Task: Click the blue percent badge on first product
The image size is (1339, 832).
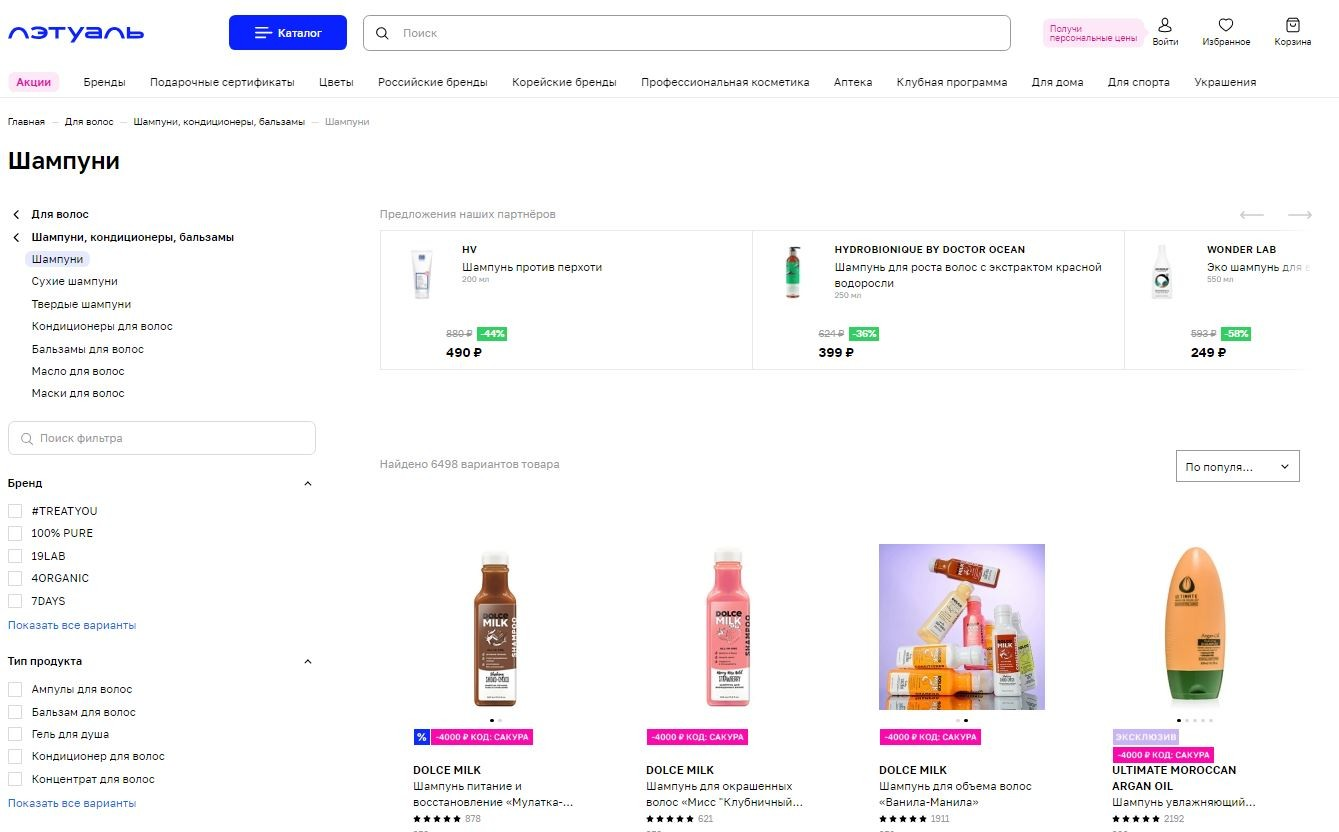Action: click(x=421, y=737)
